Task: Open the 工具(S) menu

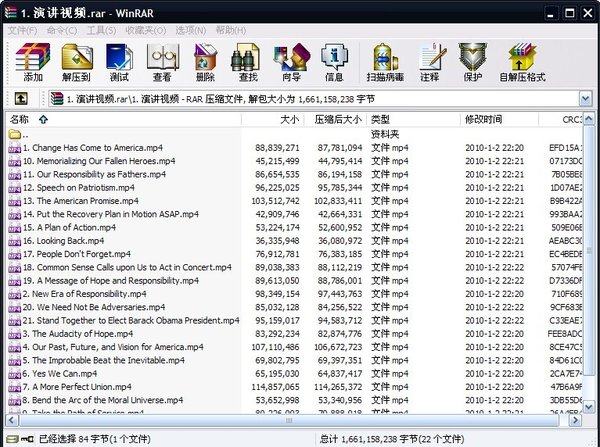Action: 101,31
